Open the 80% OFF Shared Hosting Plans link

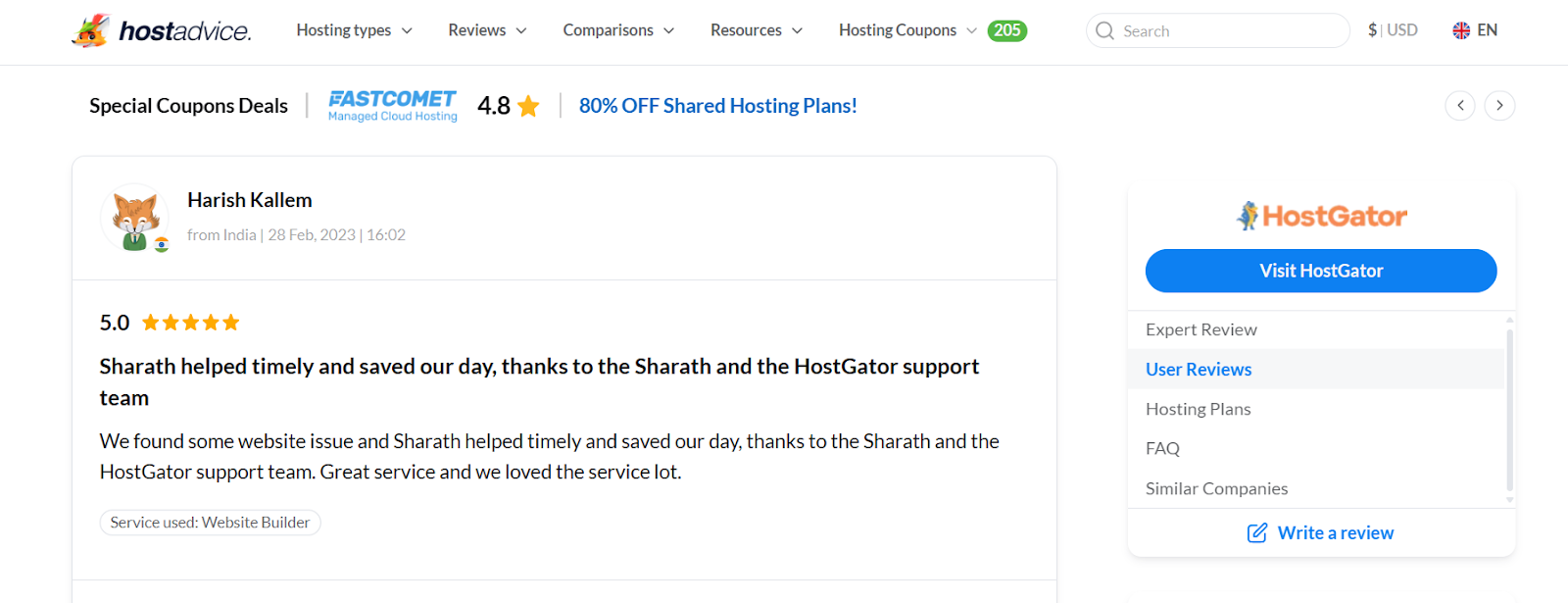(x=717, y=105)
